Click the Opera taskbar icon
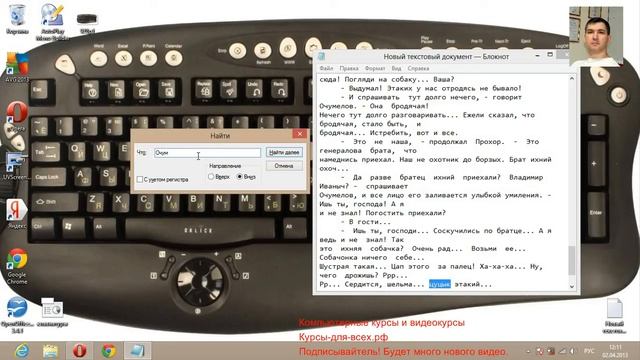The width and height of the screenshot is (640, 360). point(80,351)
